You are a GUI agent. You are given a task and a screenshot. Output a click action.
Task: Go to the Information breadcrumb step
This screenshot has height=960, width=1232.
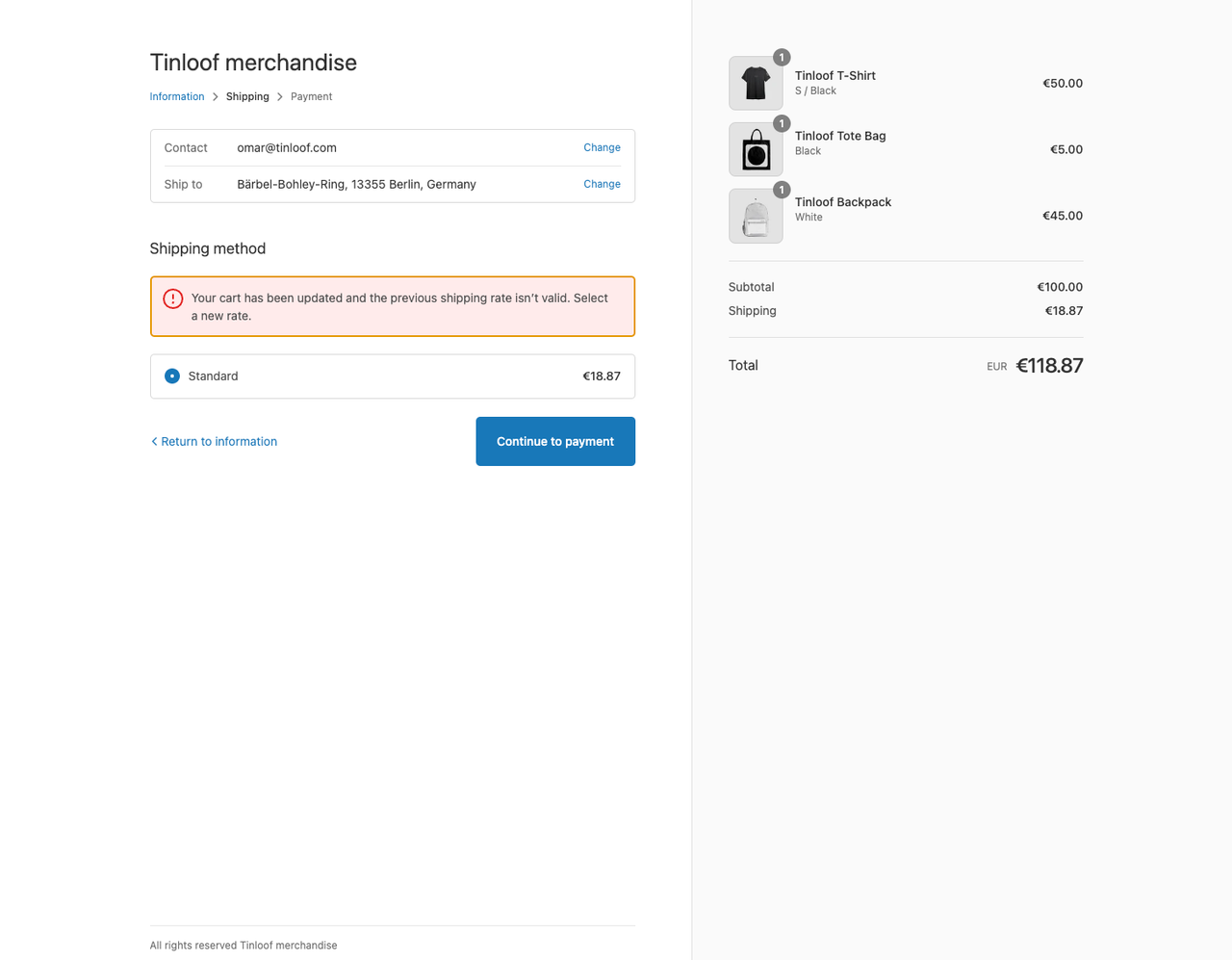177,96
